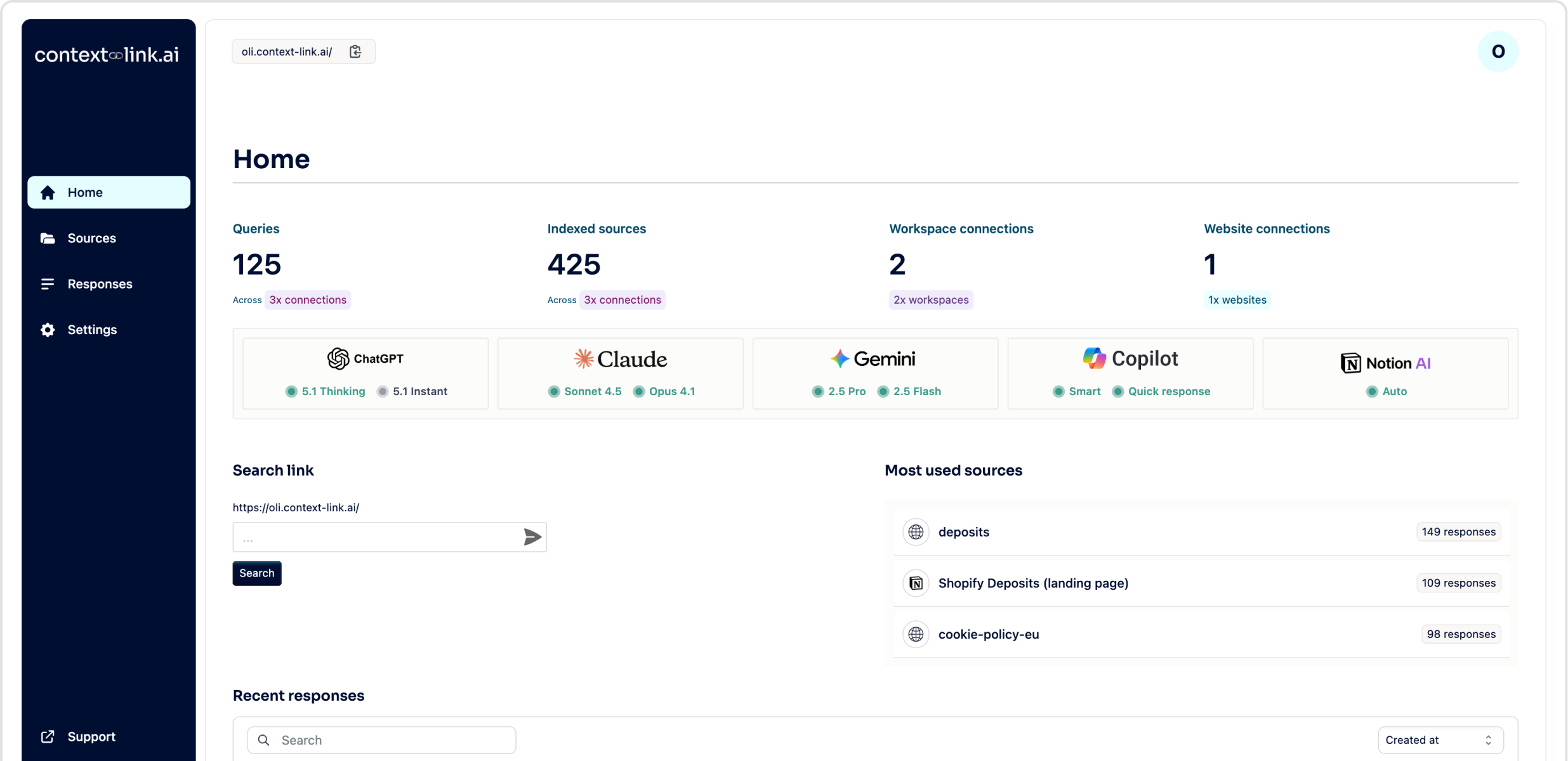Toggle Quick response mode on Copilot
This screenshot has height=761, width=1568.
1161,391
